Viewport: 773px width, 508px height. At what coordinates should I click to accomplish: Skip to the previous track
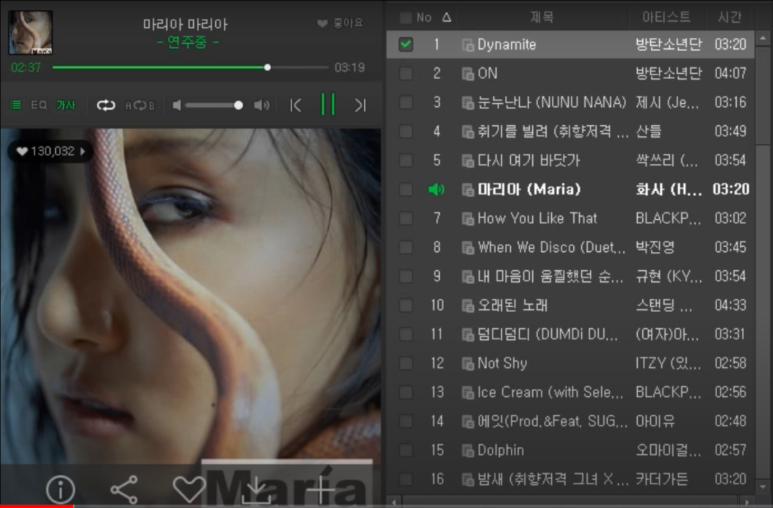[x=296, y=105]
